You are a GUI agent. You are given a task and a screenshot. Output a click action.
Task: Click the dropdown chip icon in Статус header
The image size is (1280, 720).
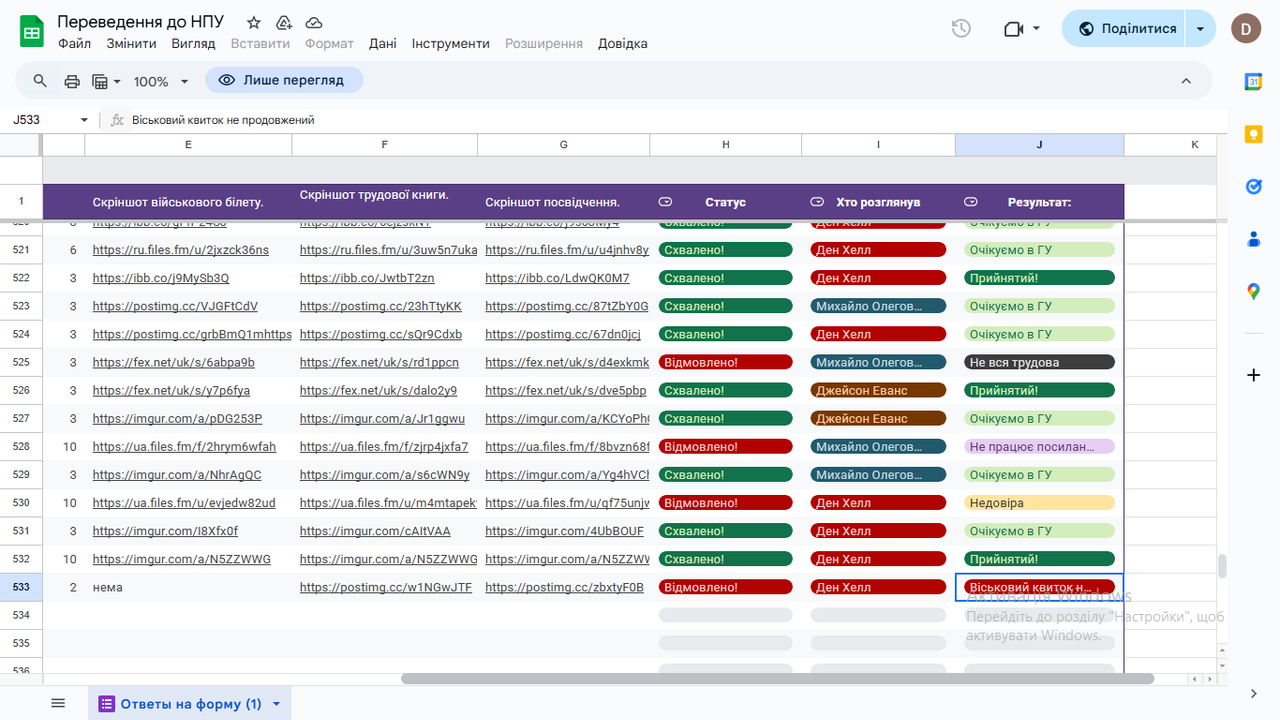click(666, 202)
